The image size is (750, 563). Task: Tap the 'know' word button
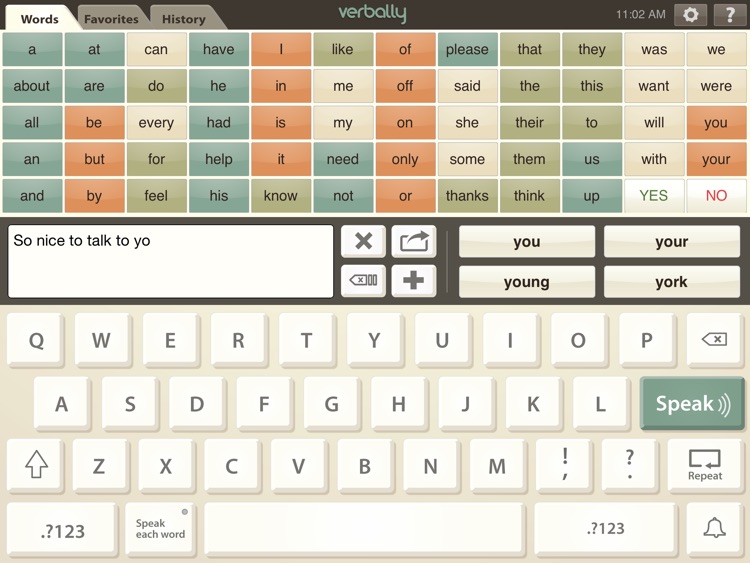[281, 195]
